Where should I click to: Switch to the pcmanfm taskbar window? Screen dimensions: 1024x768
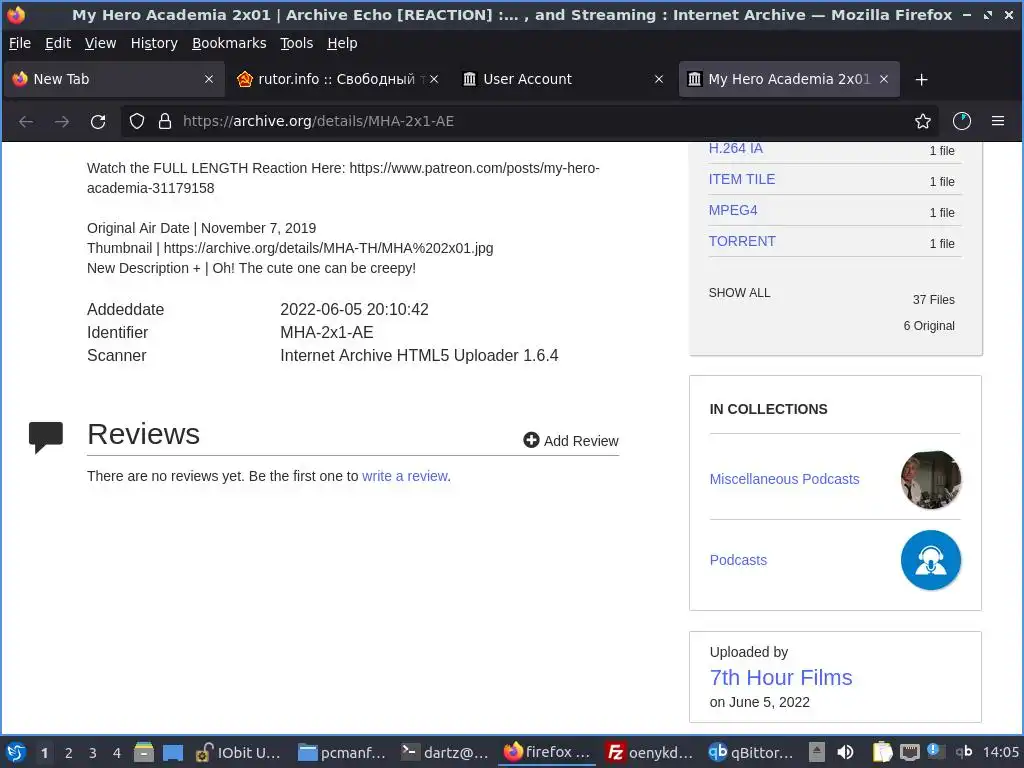pyautogui.click(x=342, y=752)
